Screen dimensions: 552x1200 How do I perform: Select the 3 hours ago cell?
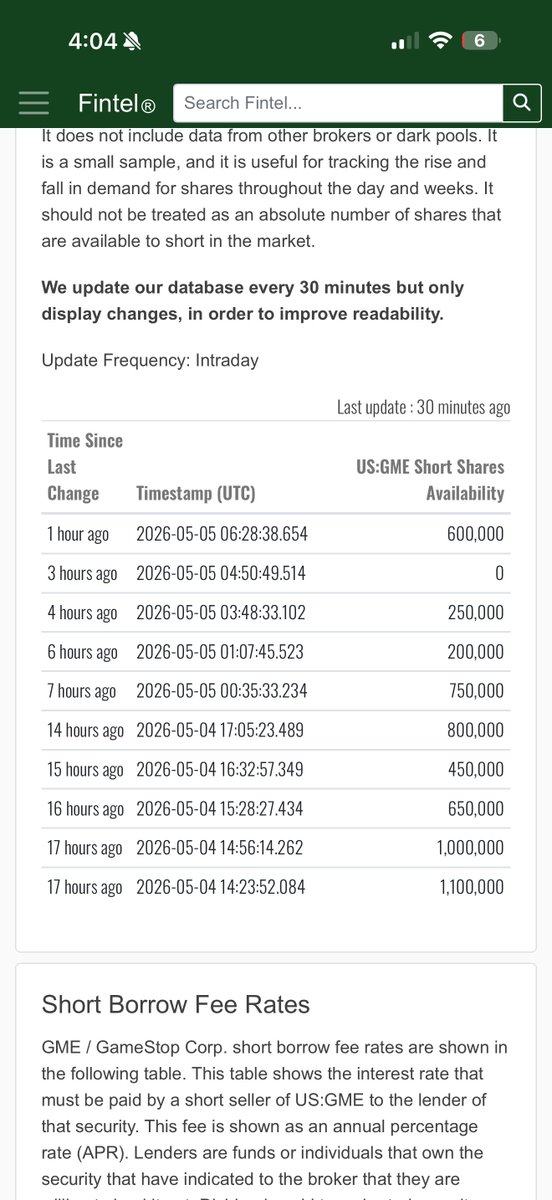coord(82,573)
